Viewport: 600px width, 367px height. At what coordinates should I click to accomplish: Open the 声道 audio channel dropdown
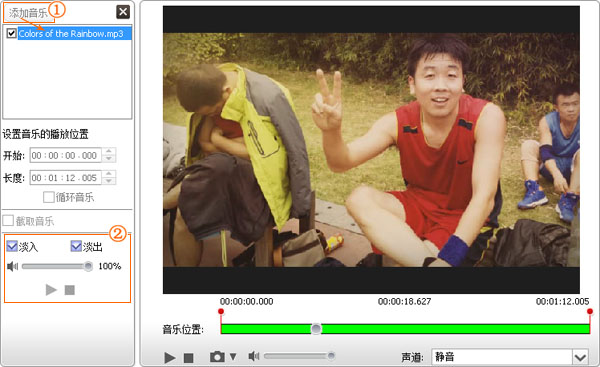coord(580,357)
